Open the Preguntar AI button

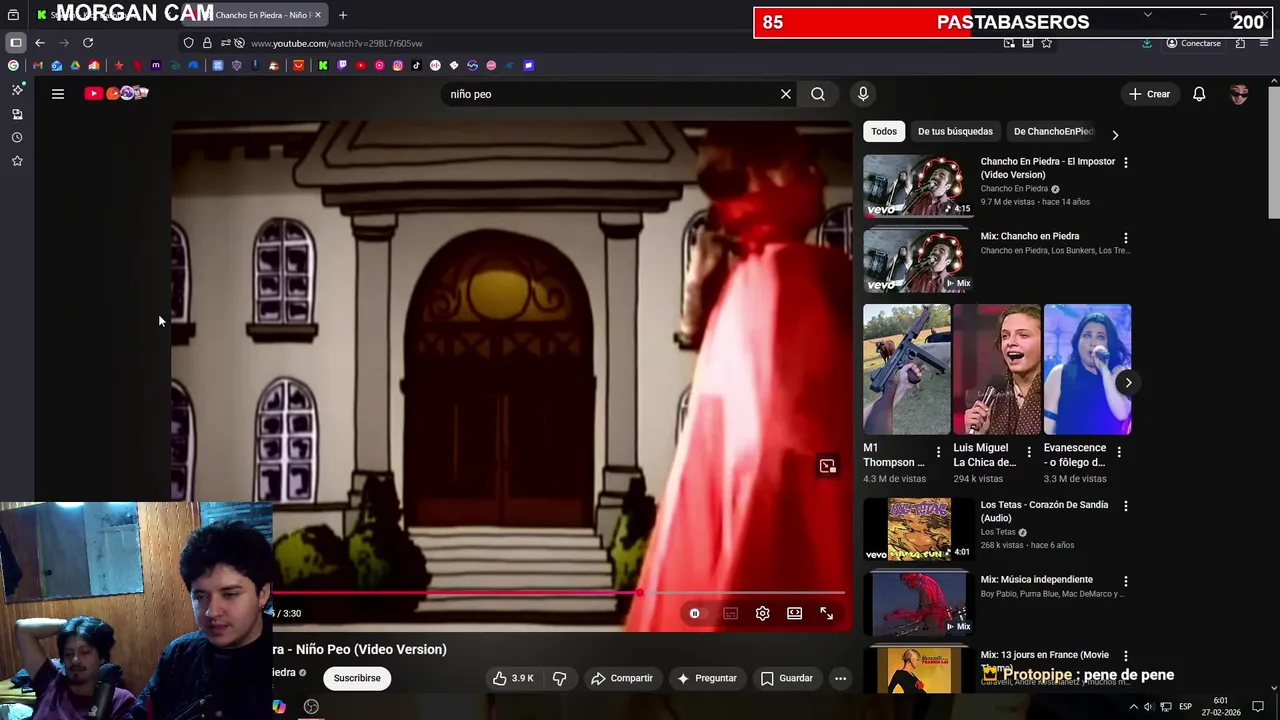point(707,678)
